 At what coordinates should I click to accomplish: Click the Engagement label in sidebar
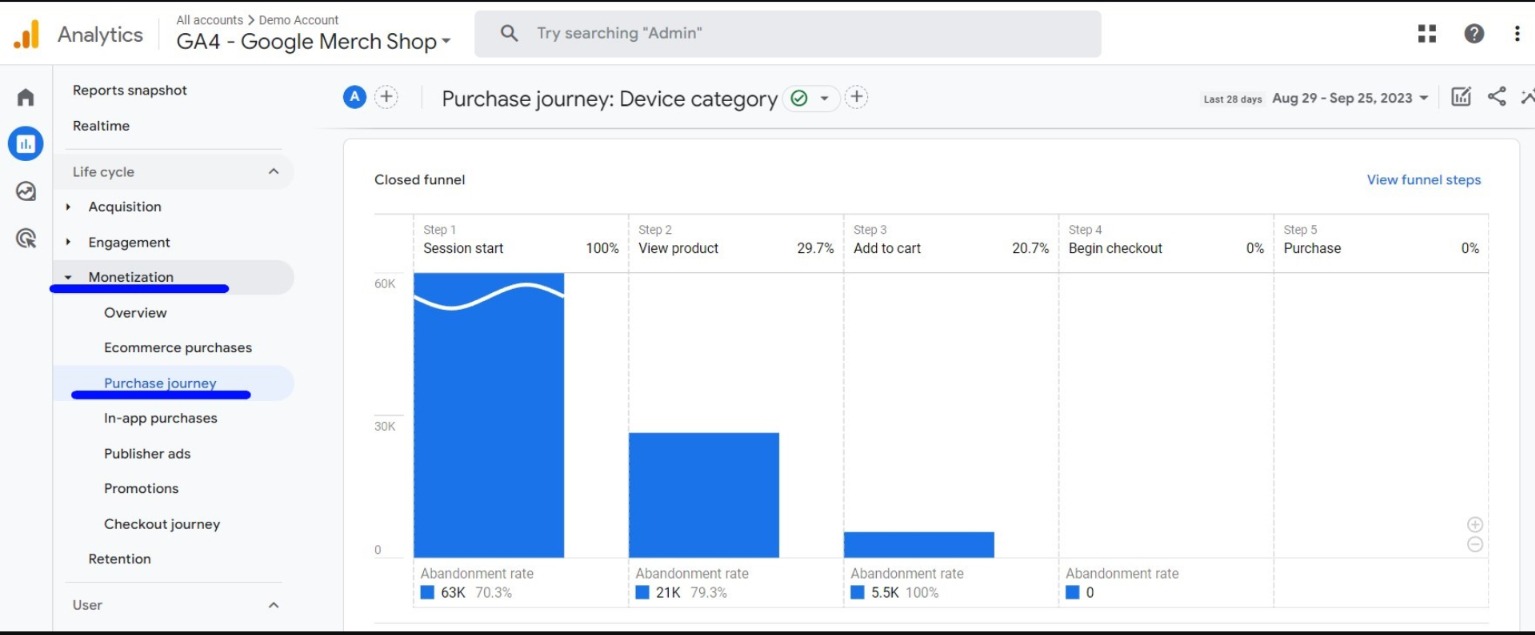[129, 242]
